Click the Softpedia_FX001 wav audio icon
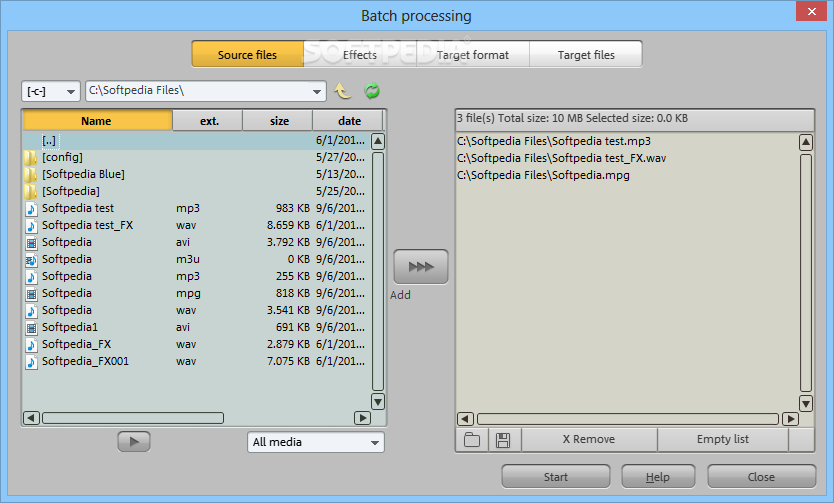This screenshot has width=834, height=503. click(31, 362)
